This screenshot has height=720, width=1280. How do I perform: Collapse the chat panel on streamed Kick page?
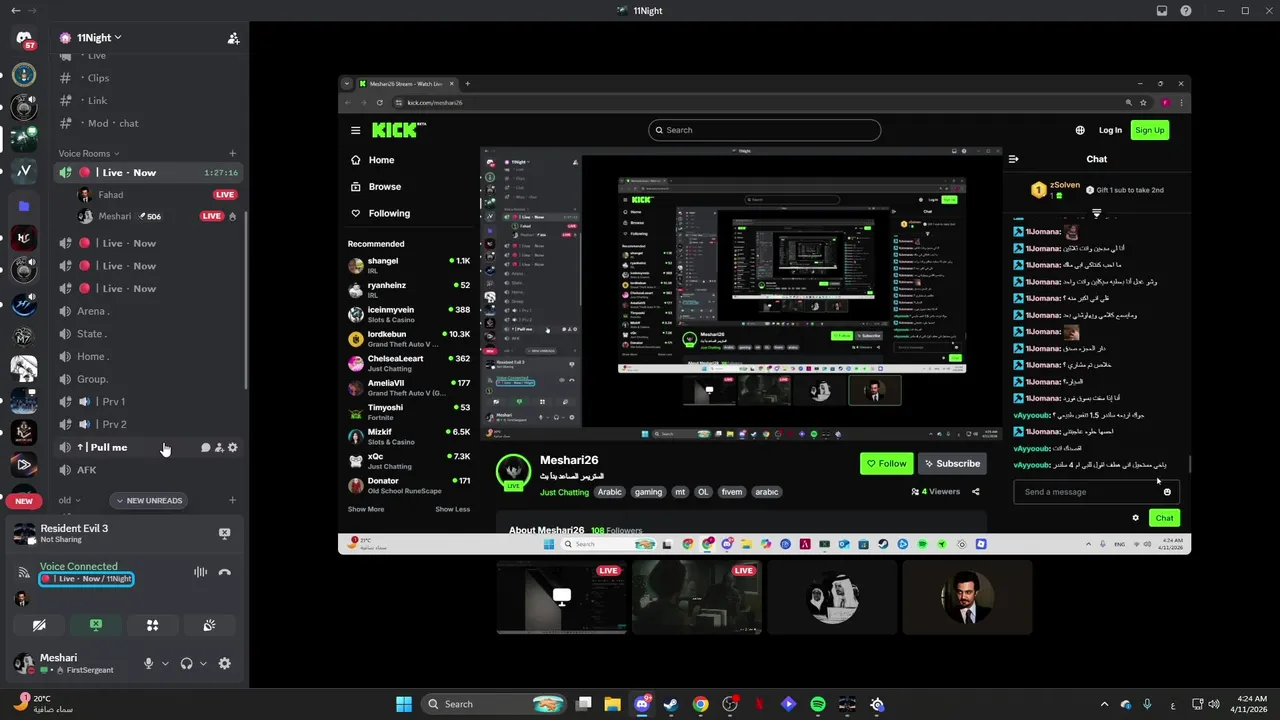coord(1013,159)
